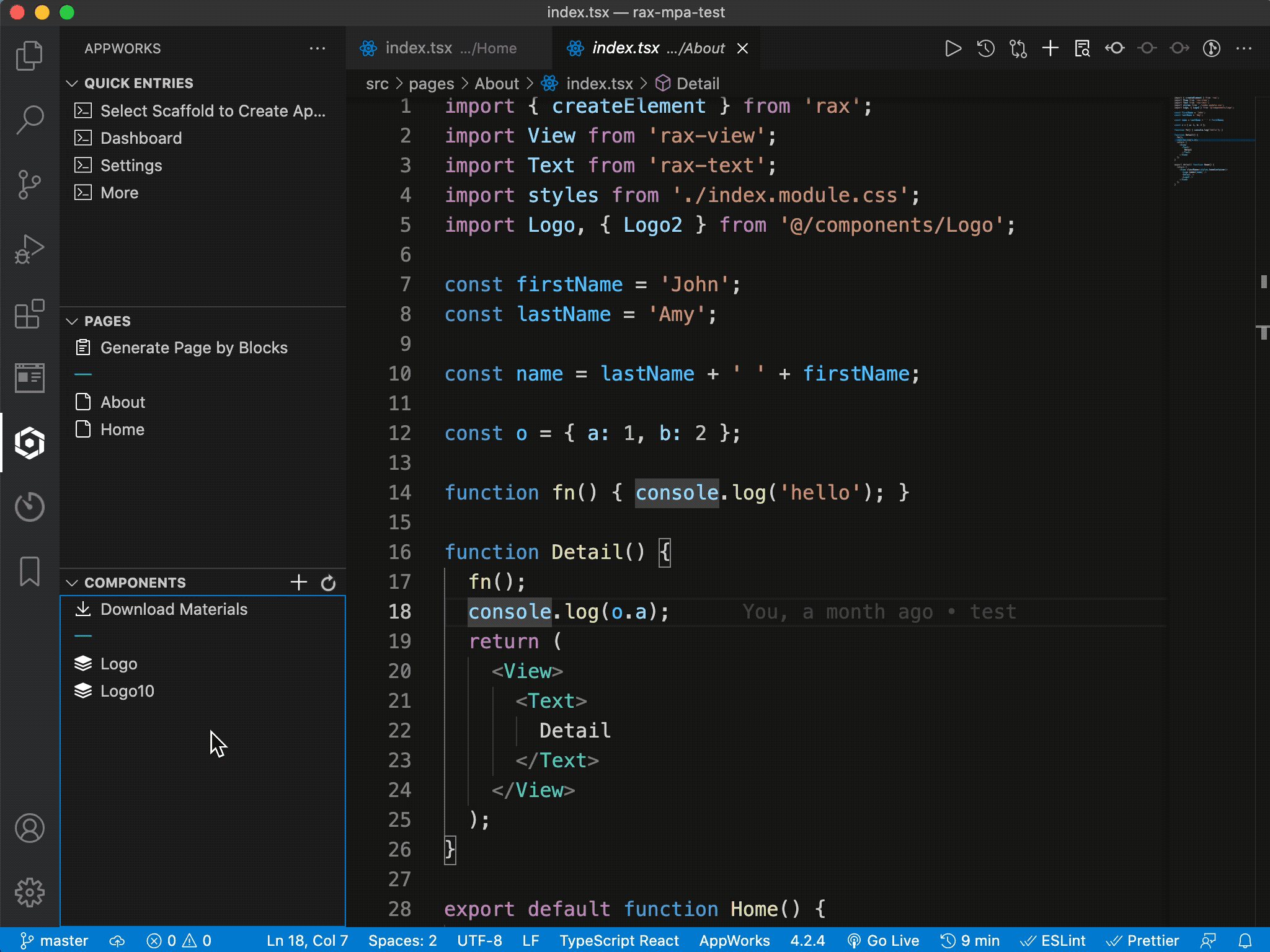Click the refresh icon in Components header

click(x=328, y=583)
